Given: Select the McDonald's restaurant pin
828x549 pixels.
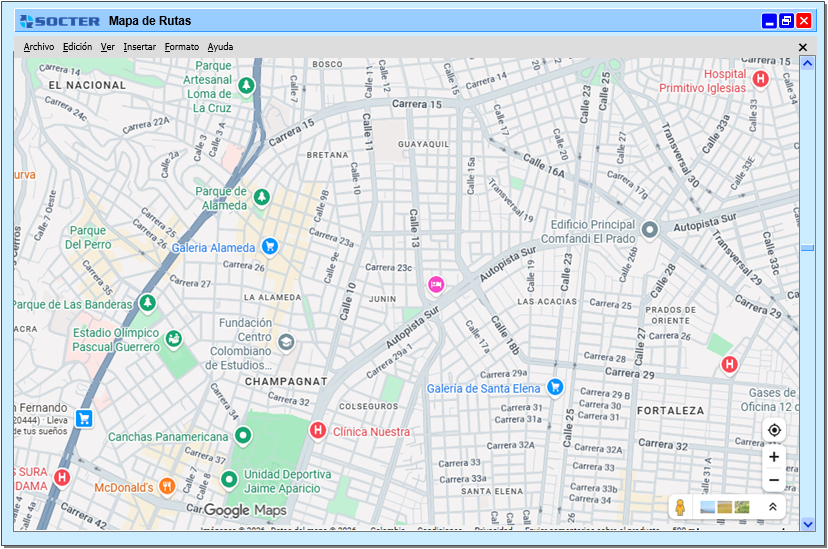Looking at the screenshot, I should pos(167,486).
